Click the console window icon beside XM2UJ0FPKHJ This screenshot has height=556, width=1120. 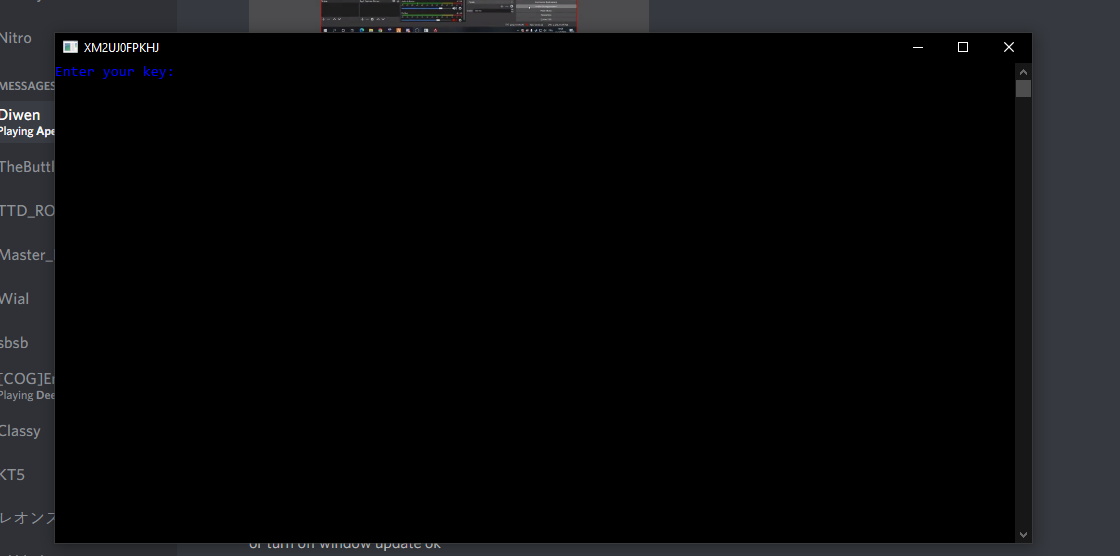tap(70, 47)
